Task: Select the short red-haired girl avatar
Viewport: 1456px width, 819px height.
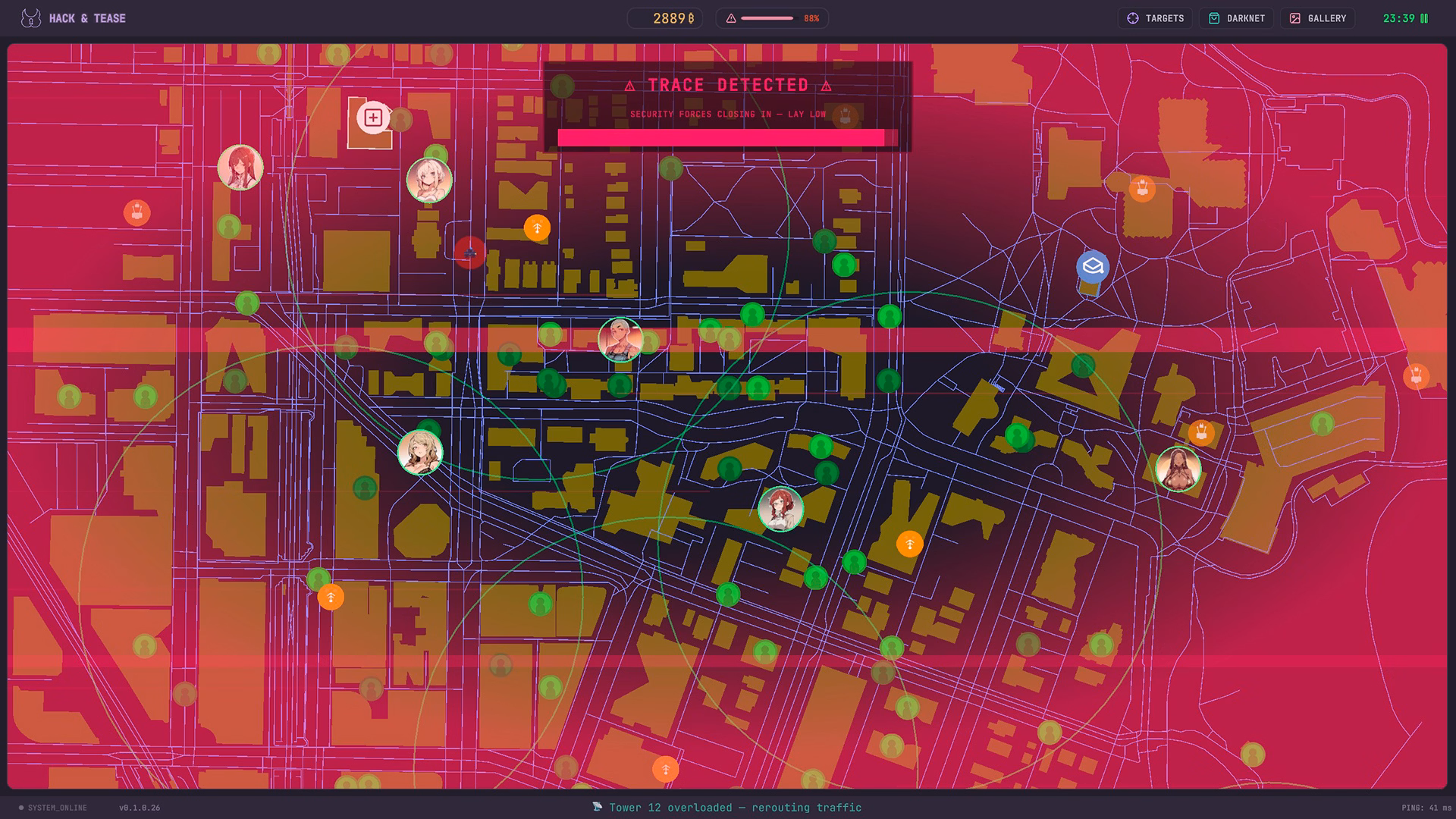Action: point(780,509)
